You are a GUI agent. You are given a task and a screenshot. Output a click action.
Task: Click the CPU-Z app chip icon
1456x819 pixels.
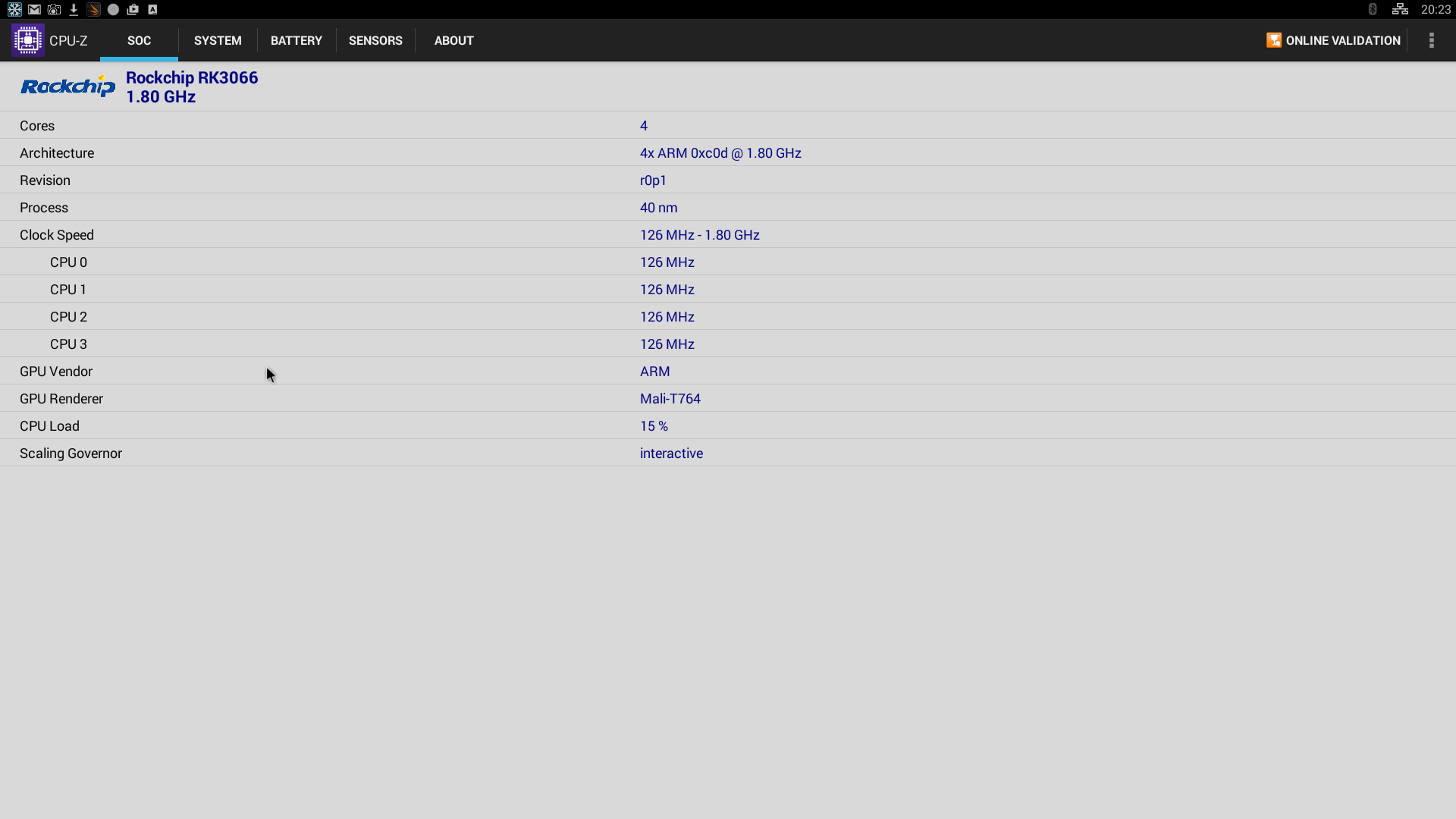pyautogui.click(x=28, y=40)
